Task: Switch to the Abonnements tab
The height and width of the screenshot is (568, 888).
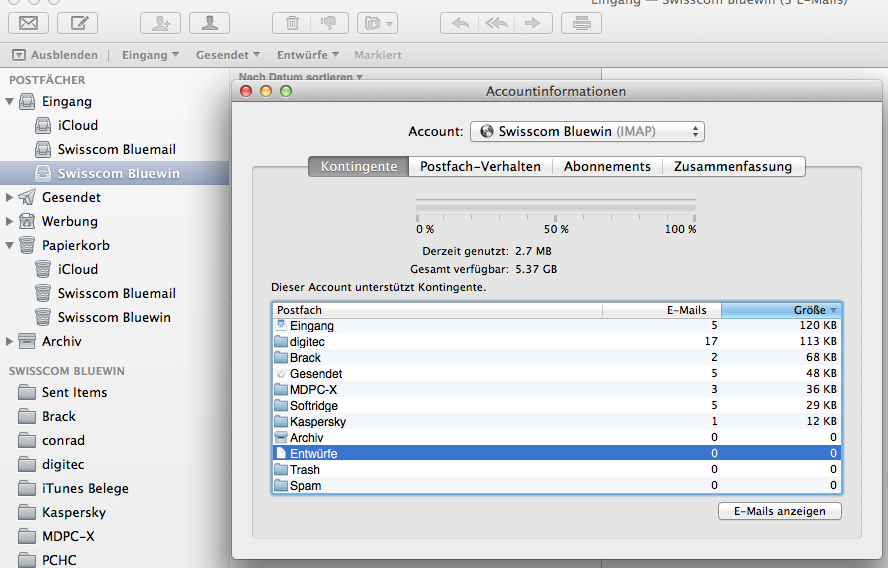Action: pos(607,166)
